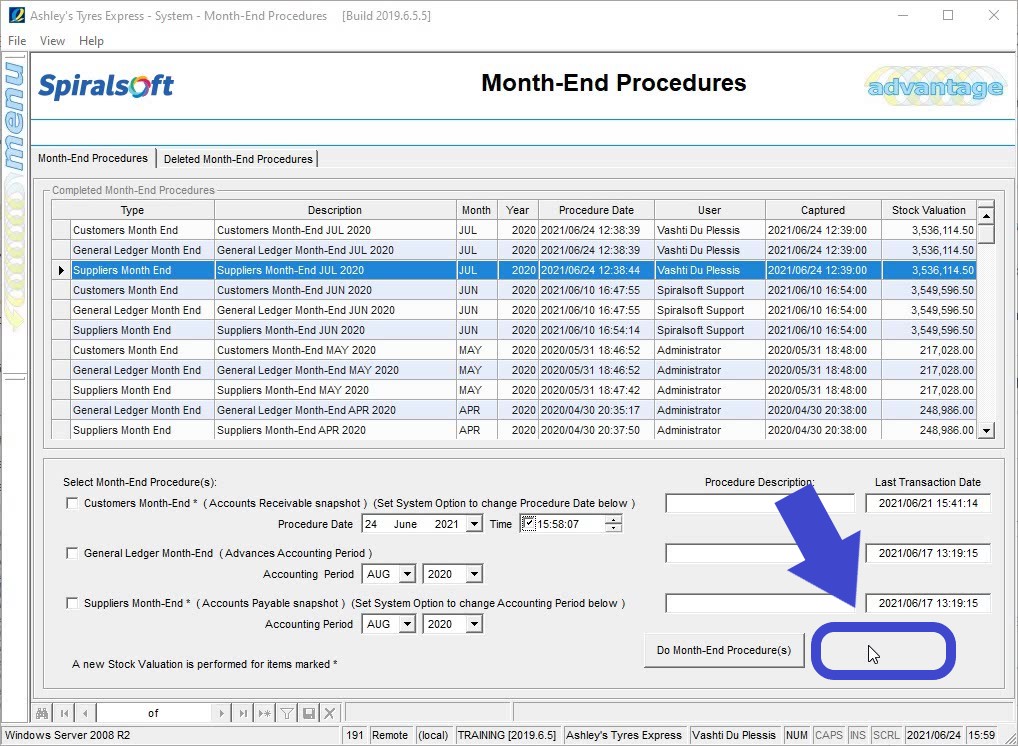Image resolution: width=1018 pixels, height=746 pixels.
Task: Sort by Stock Valuation column header
Action: (928, 210)
